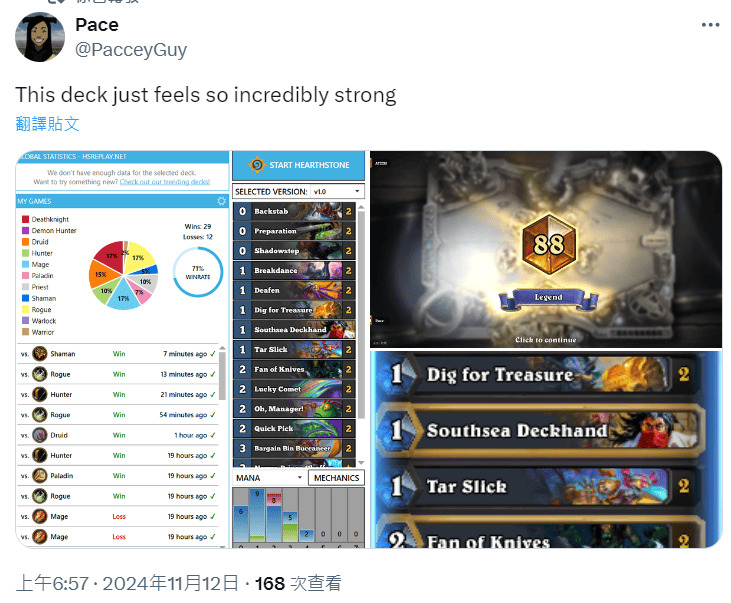Click the START HEARTHSTONE button
The image size is (731, 603).
[298, 165]
